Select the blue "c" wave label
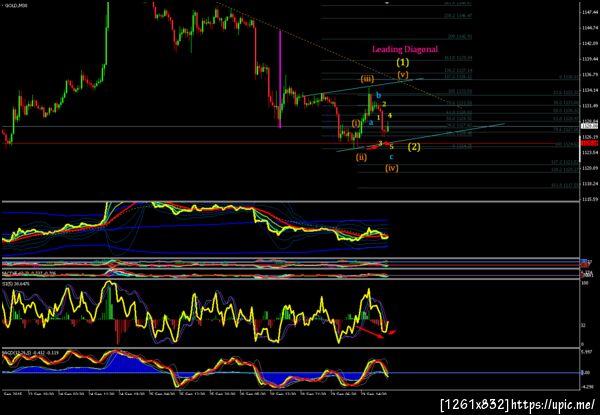The image size is (600, 415). [391, 156]
